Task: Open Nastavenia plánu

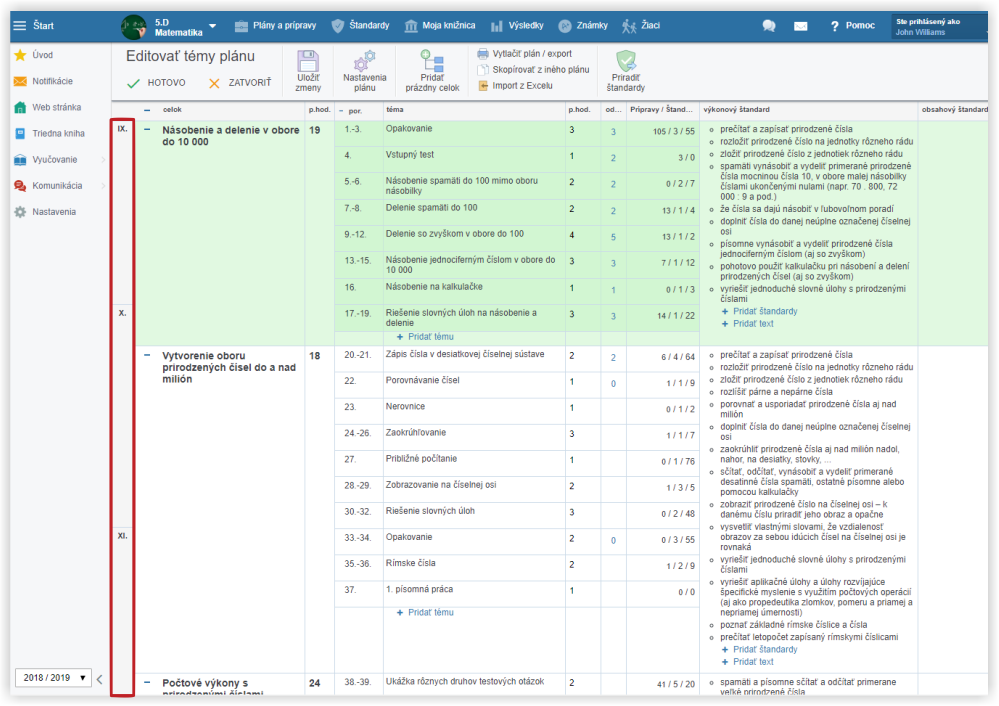Action: coord(365,71)
